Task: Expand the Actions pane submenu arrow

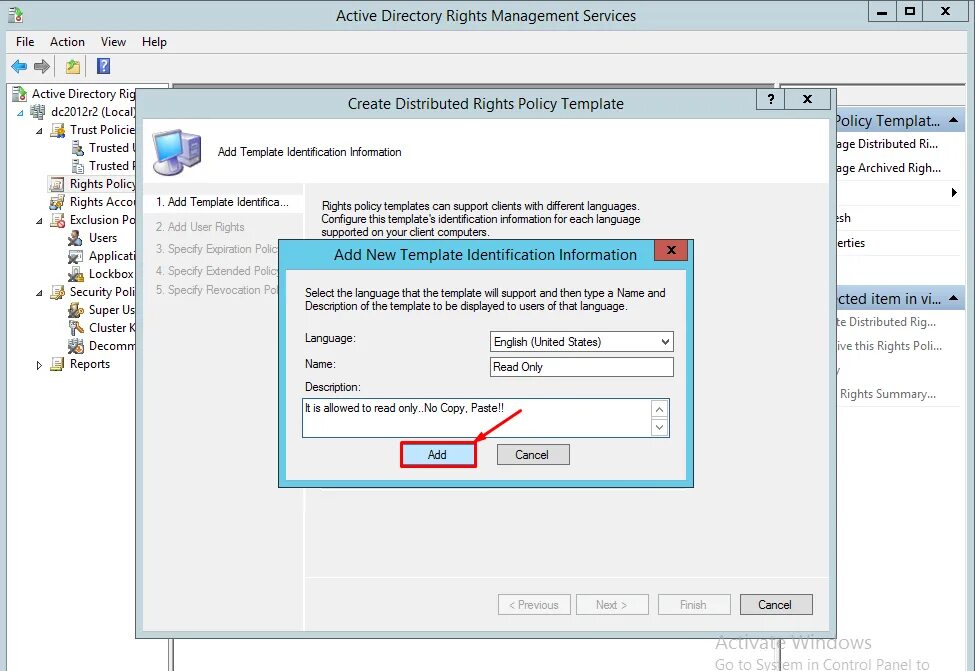Action: [x=954, y=193]
